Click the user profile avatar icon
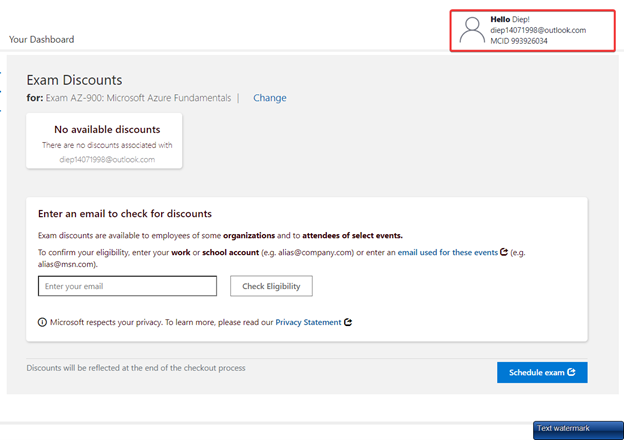This screenshot has width=624, height=440. coord(472,31)
